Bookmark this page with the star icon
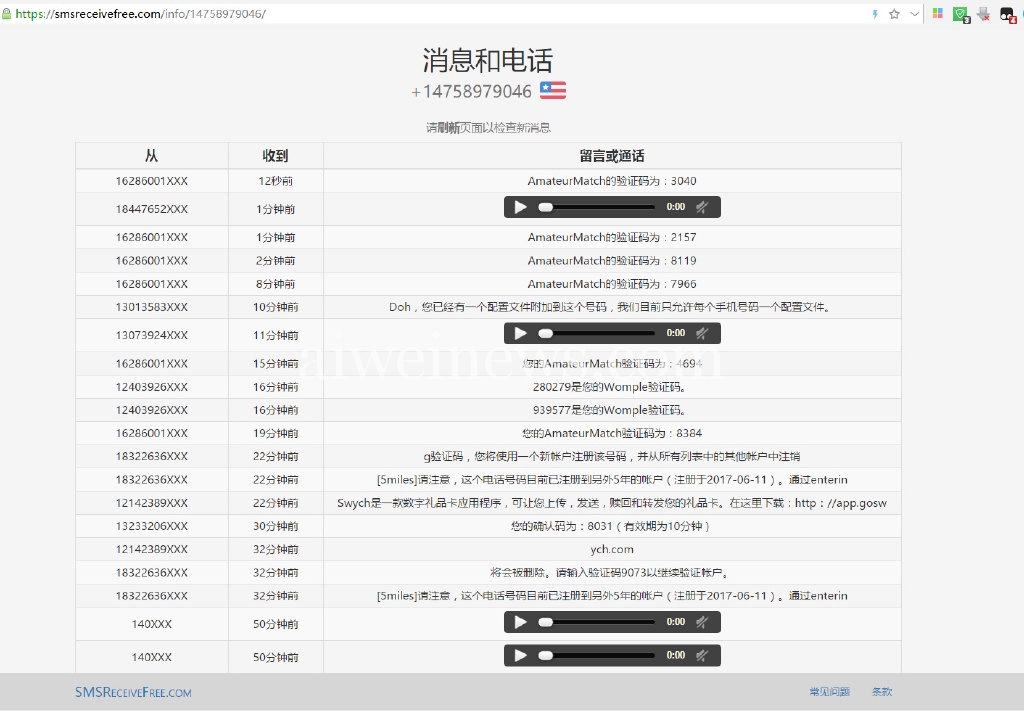1024x711 pixels. (895, 14)
